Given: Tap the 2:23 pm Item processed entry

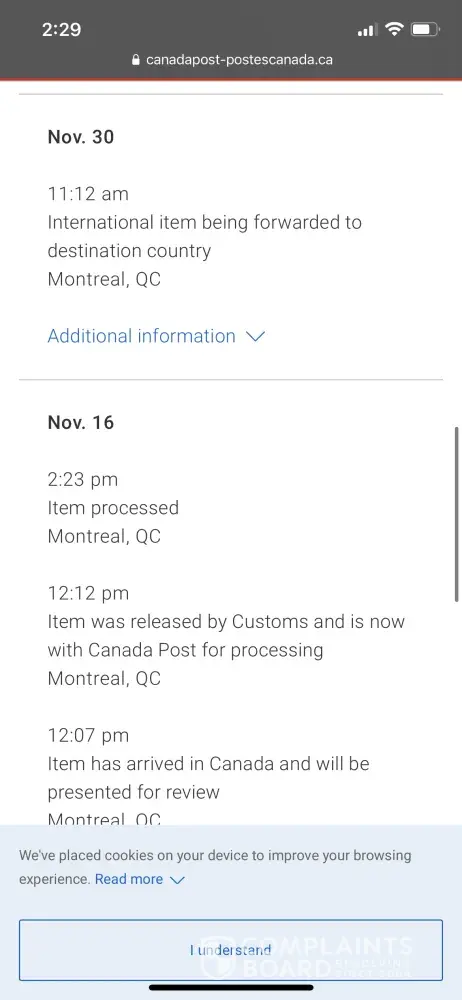Looking at the screenshot, I should click(x=113, y=508).
